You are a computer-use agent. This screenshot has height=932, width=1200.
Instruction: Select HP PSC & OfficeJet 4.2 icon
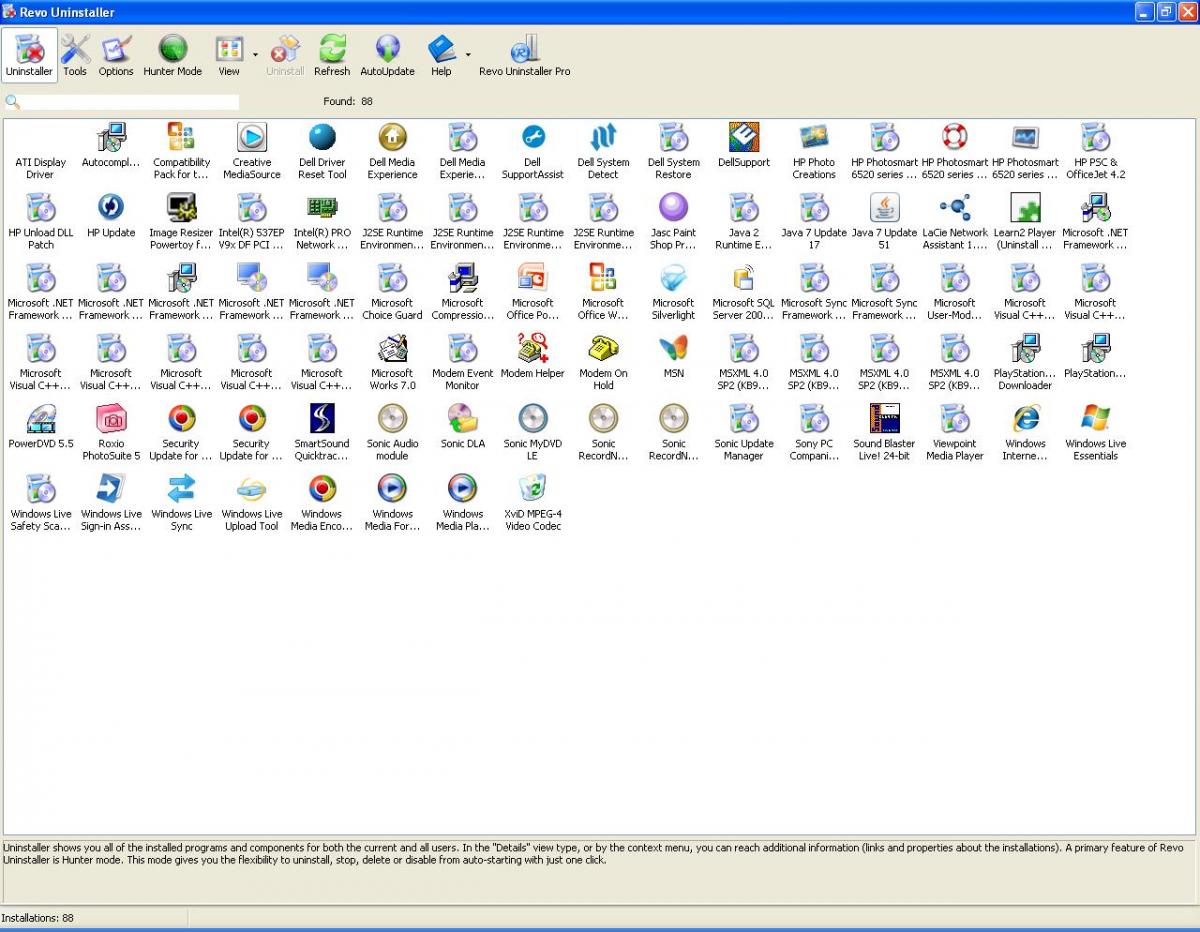click(x=1096, y=137)
